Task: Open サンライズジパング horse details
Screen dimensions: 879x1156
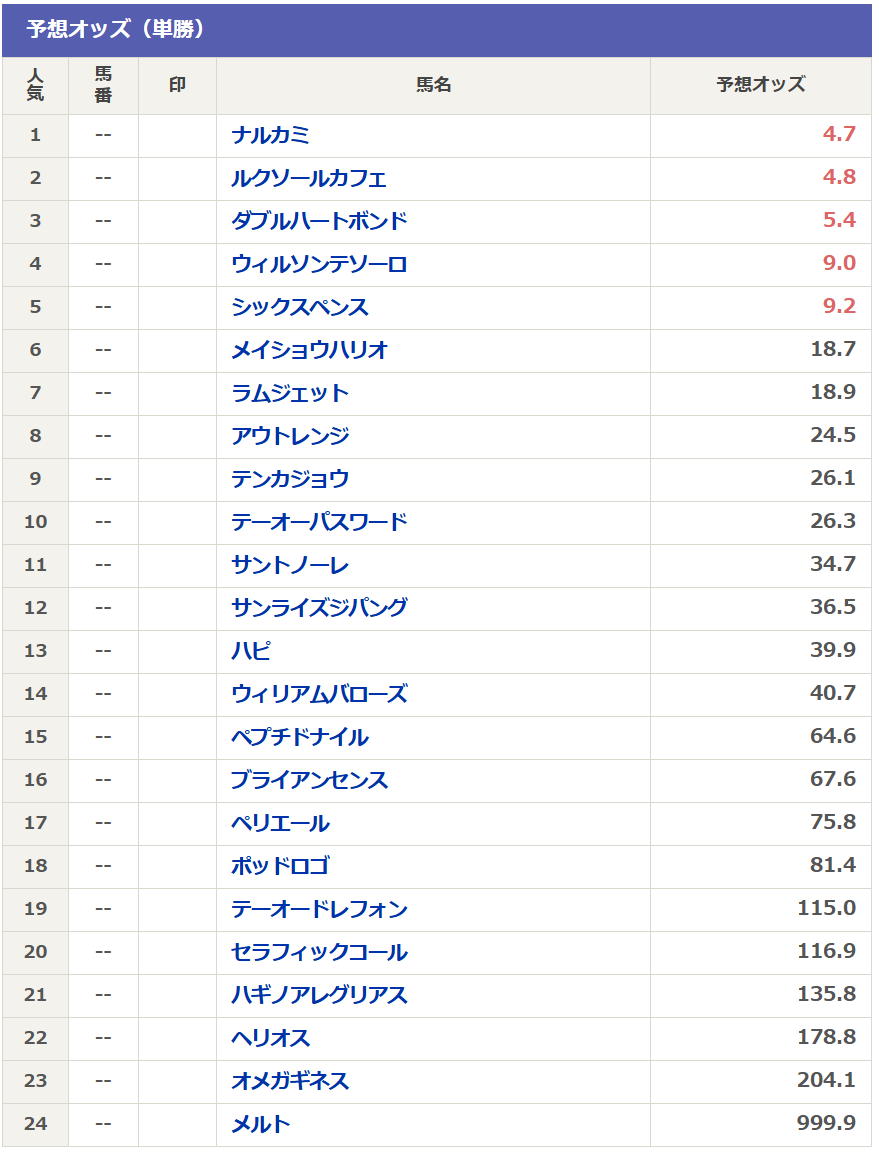Action: [319, 608]
